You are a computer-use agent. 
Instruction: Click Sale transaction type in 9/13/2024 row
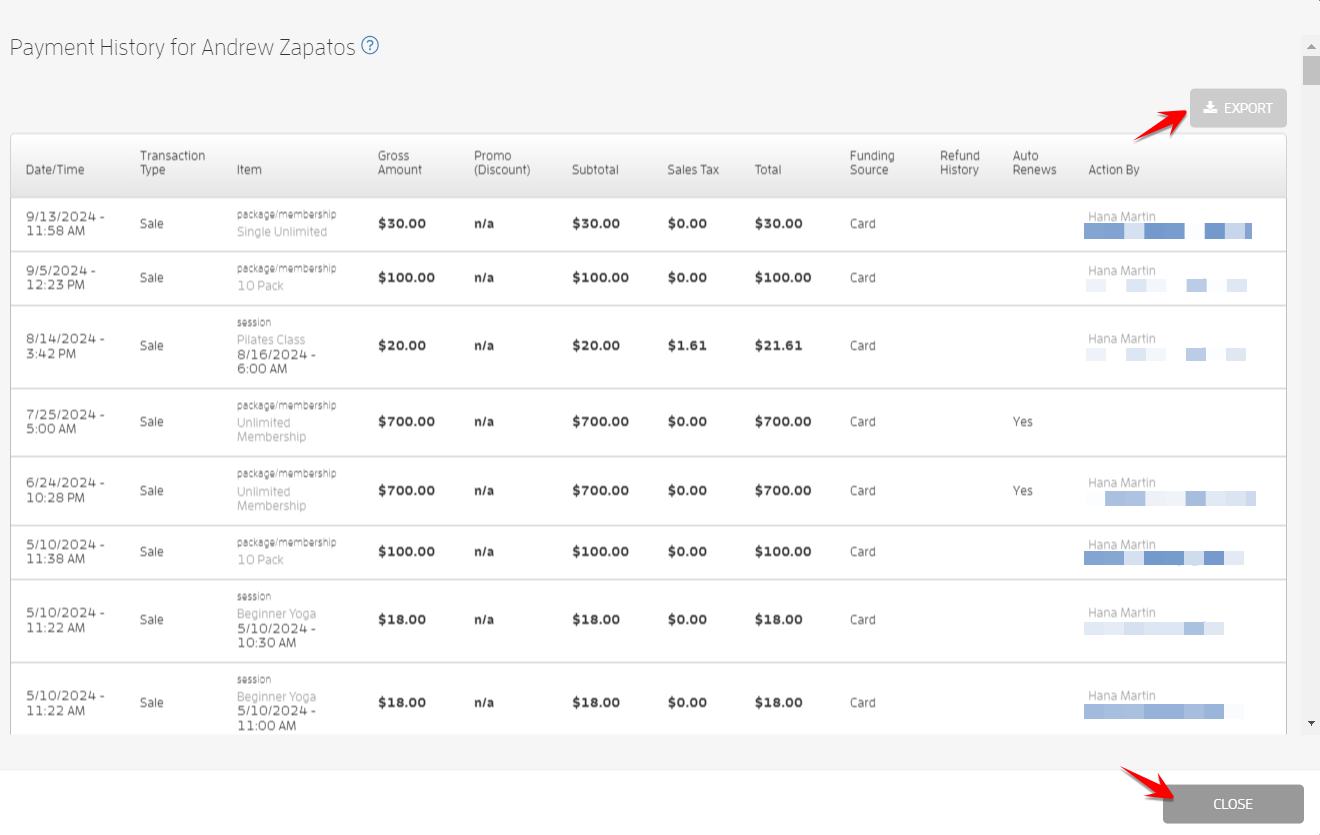(x=152, y=224)
